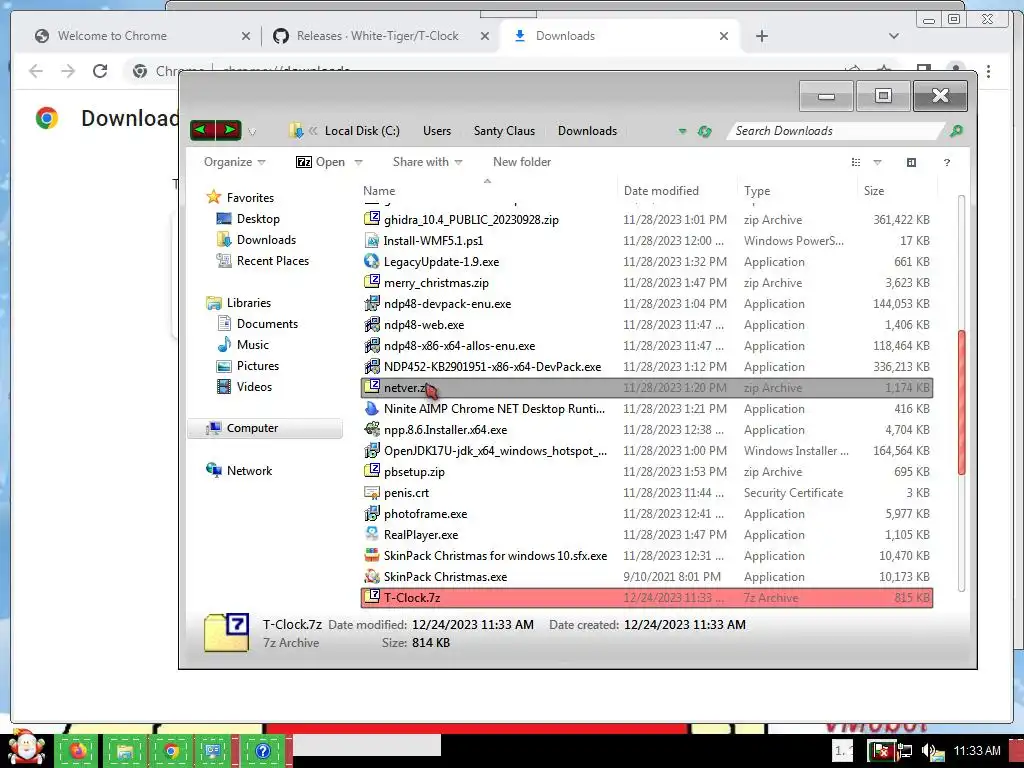Select ndp48-web.exe file icon

tap(372, 324)
